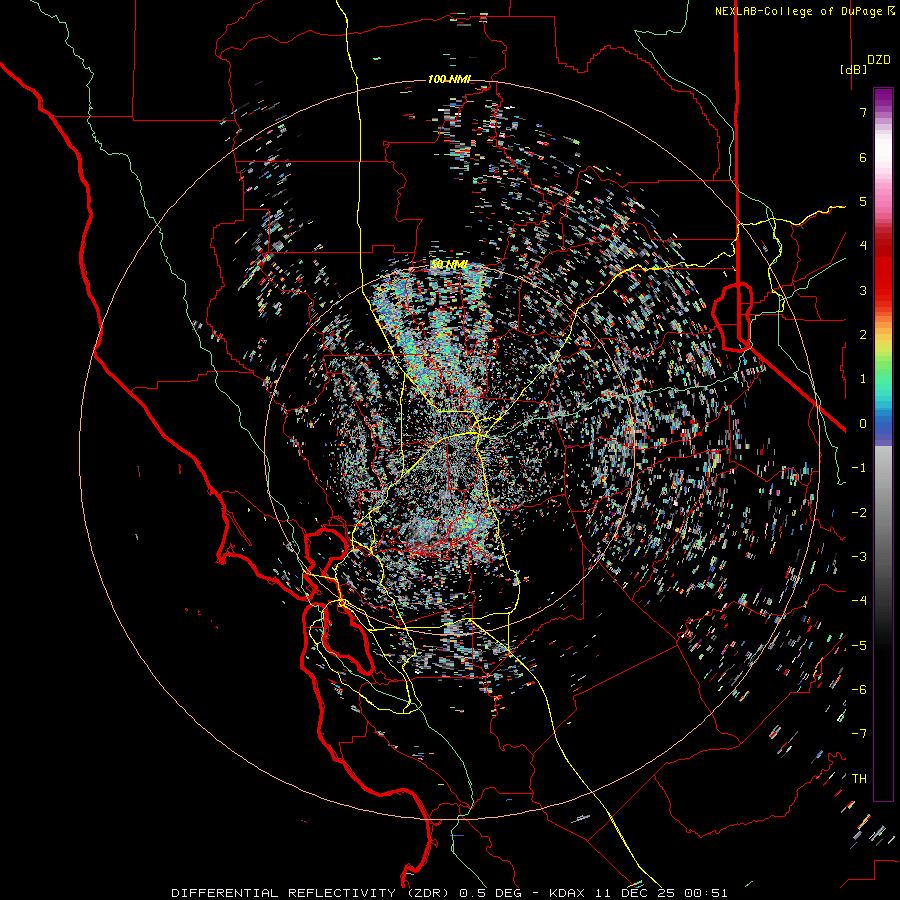The height and width of the screenshot is (900, 900).
Task: Click the 4 value on color scale
Action: tap(863, 245)
